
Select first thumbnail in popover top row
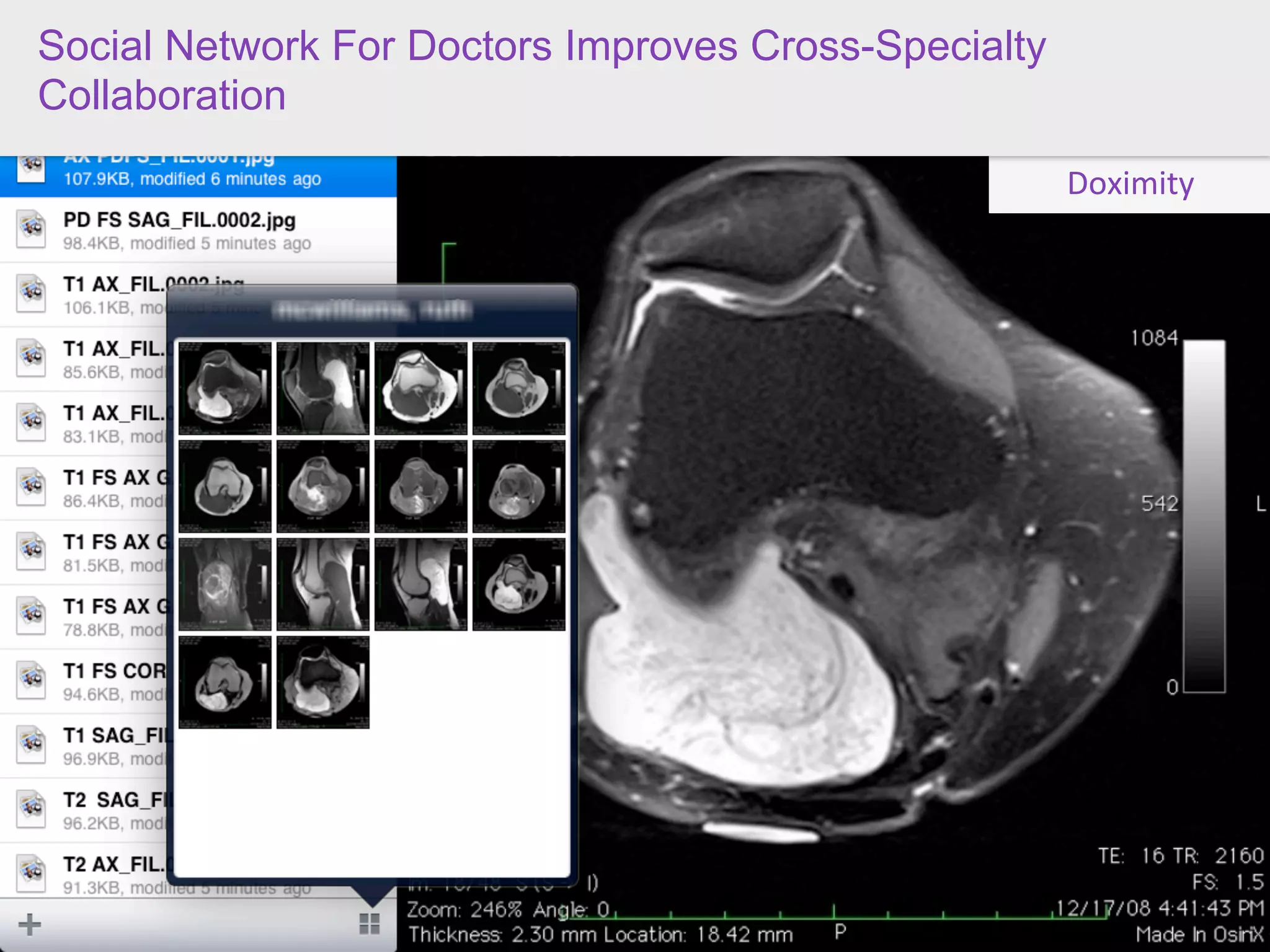(225, 389)
